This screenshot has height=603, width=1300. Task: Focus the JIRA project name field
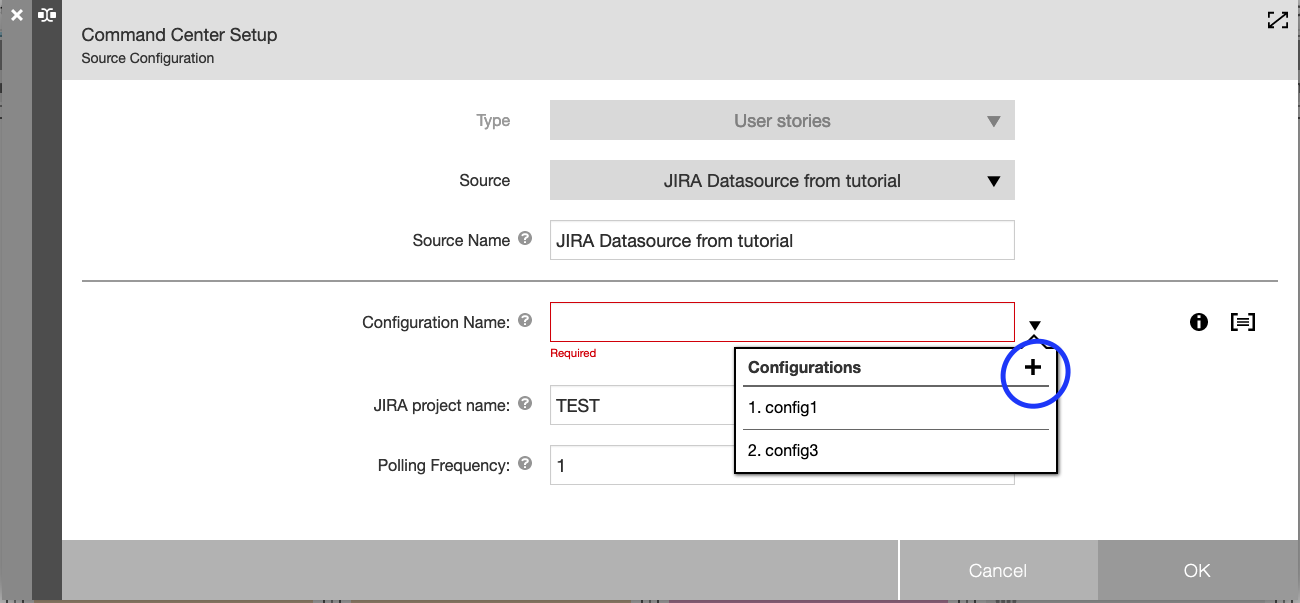click(x=642, y=406)
